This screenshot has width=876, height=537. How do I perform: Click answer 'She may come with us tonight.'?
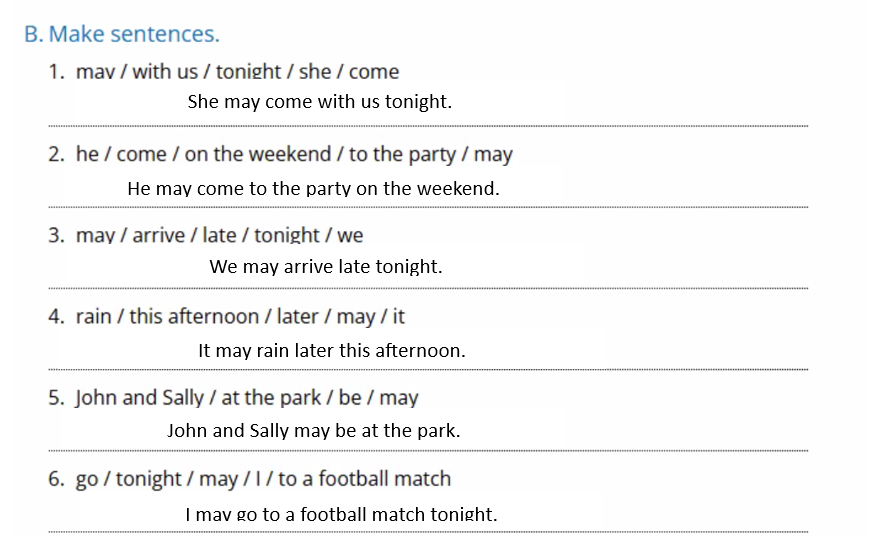[320, 102]
